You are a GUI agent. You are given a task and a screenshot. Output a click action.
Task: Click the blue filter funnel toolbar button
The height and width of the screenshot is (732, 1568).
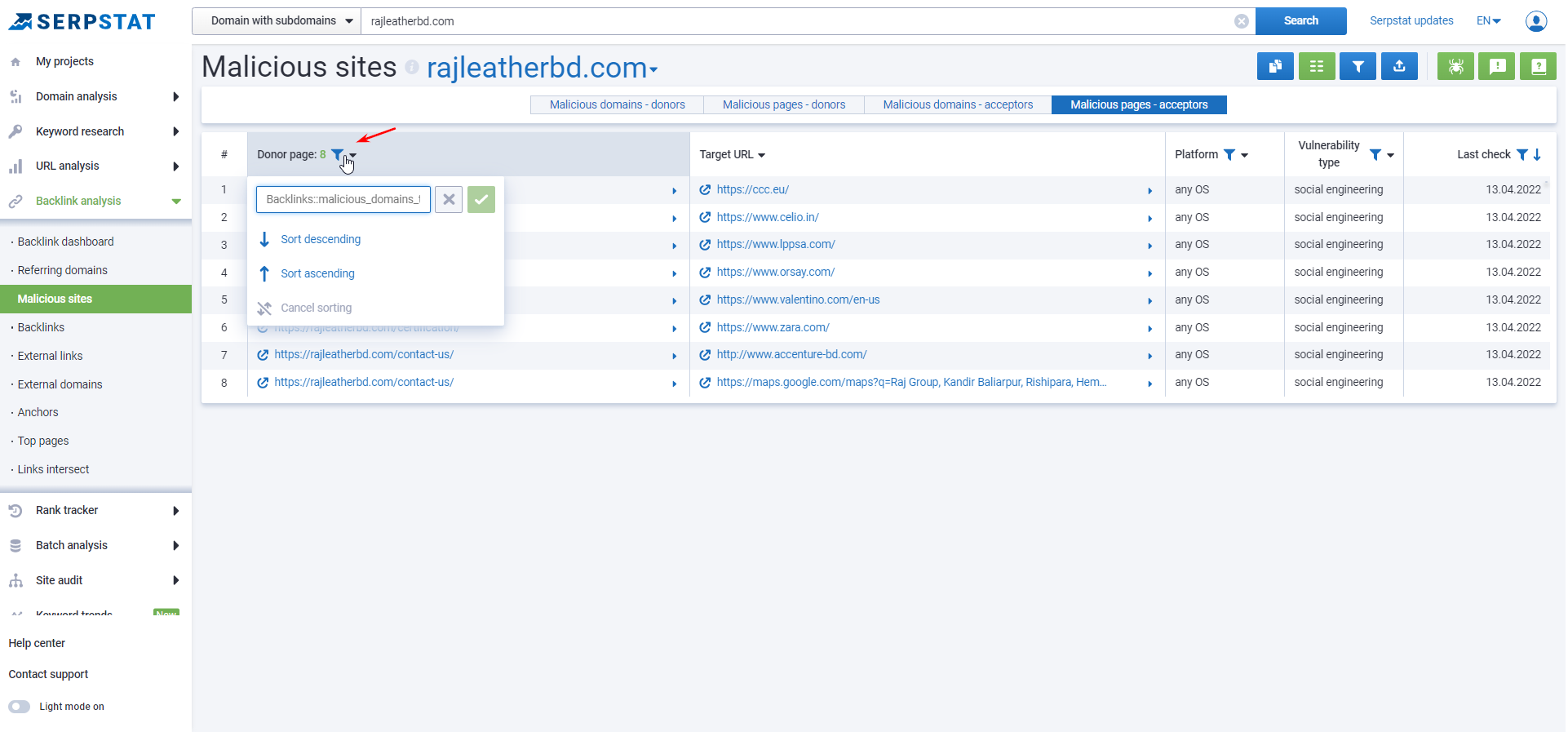click(1358, 66)
